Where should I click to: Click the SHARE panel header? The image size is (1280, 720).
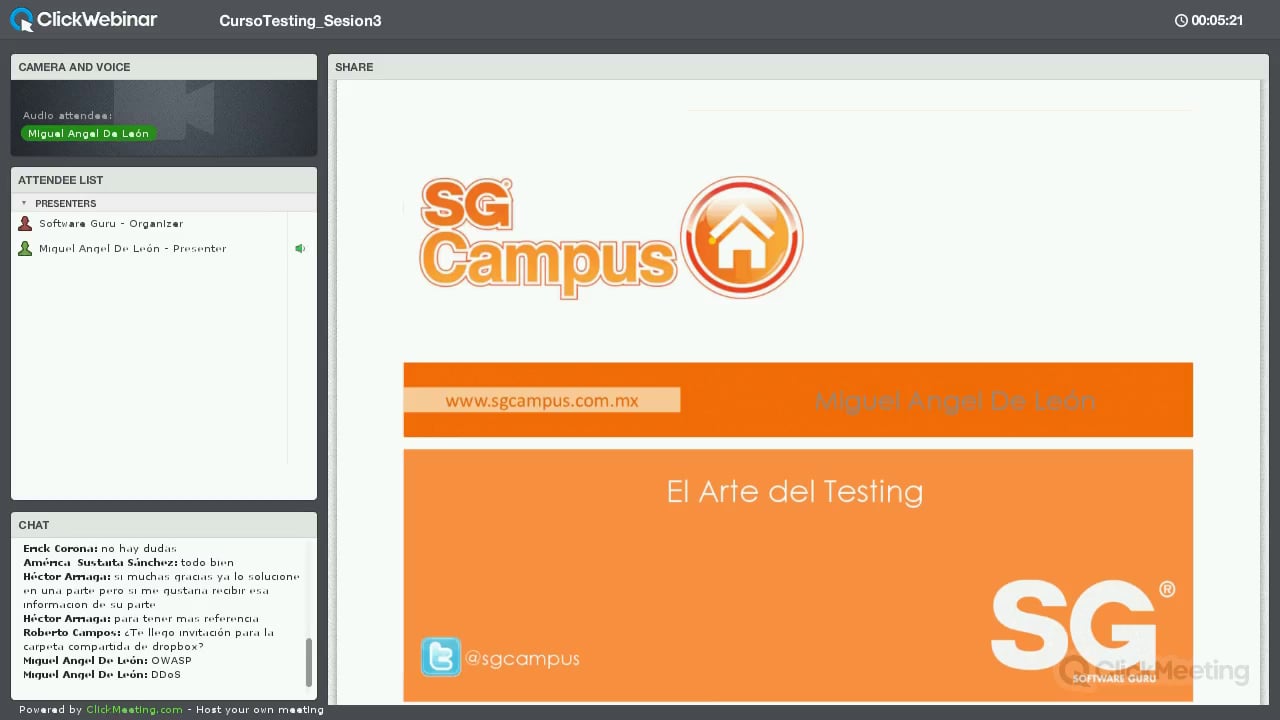[798, 67]
